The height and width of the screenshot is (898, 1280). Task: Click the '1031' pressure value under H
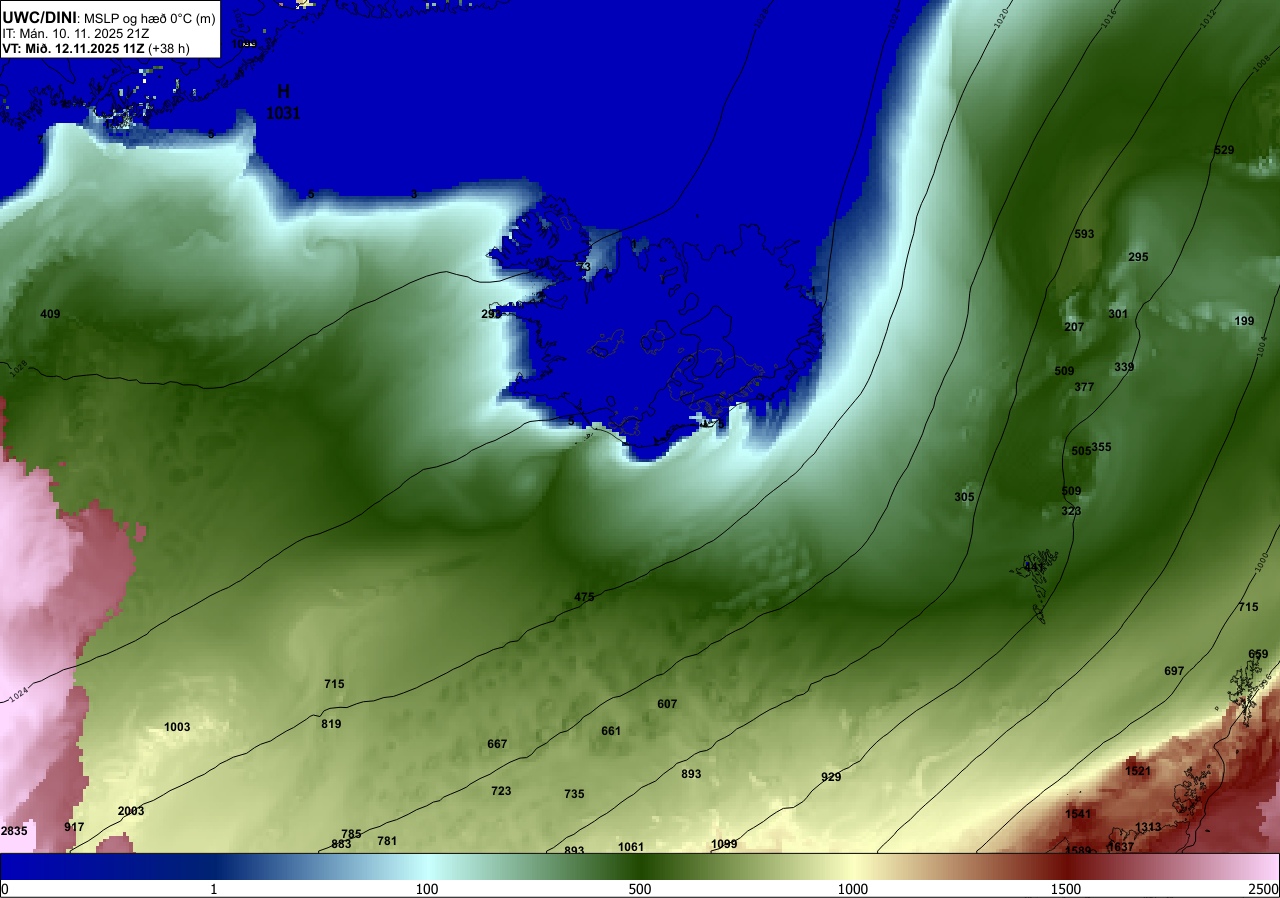pos(283,113)
